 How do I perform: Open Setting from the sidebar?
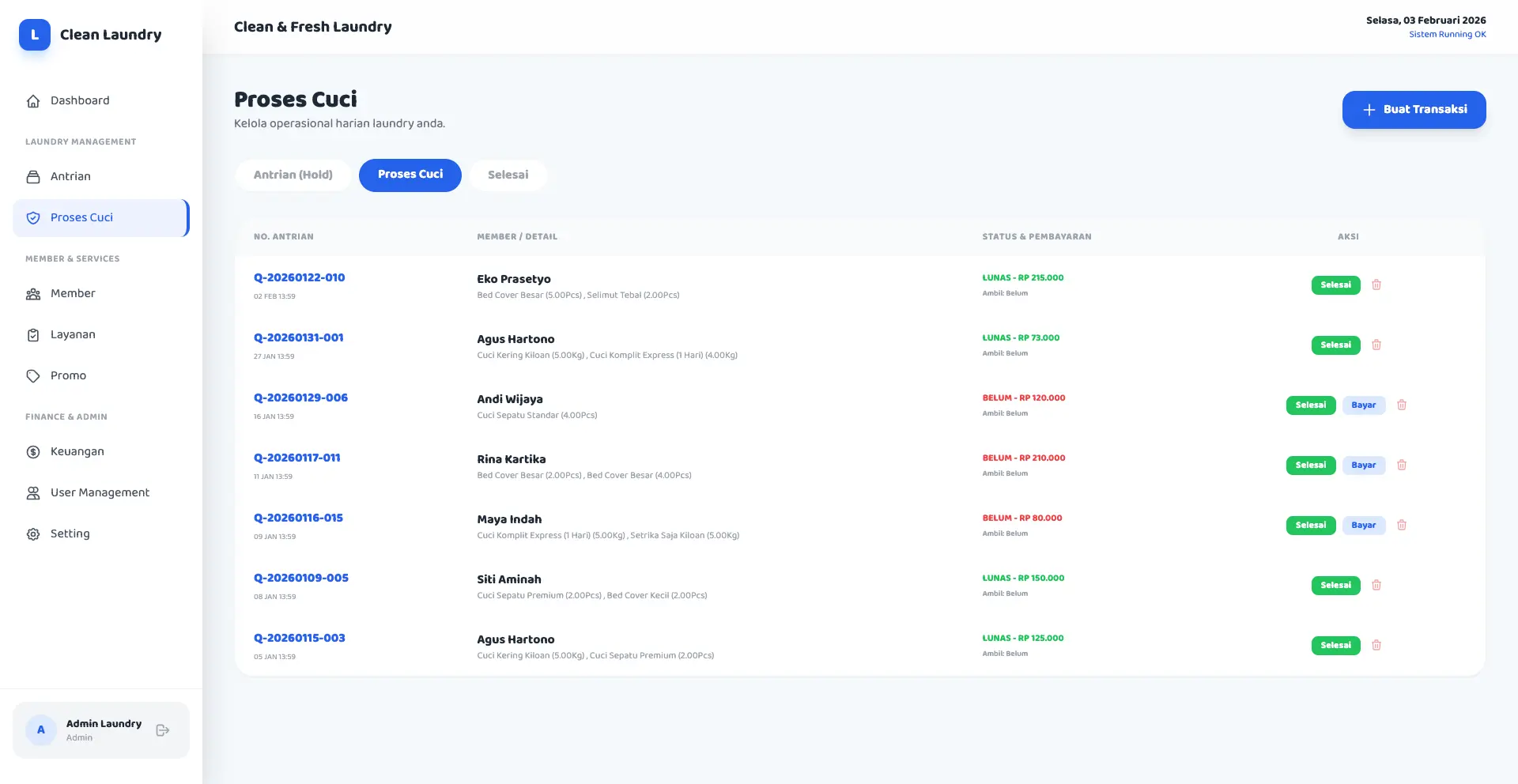[x=70, y=533]
